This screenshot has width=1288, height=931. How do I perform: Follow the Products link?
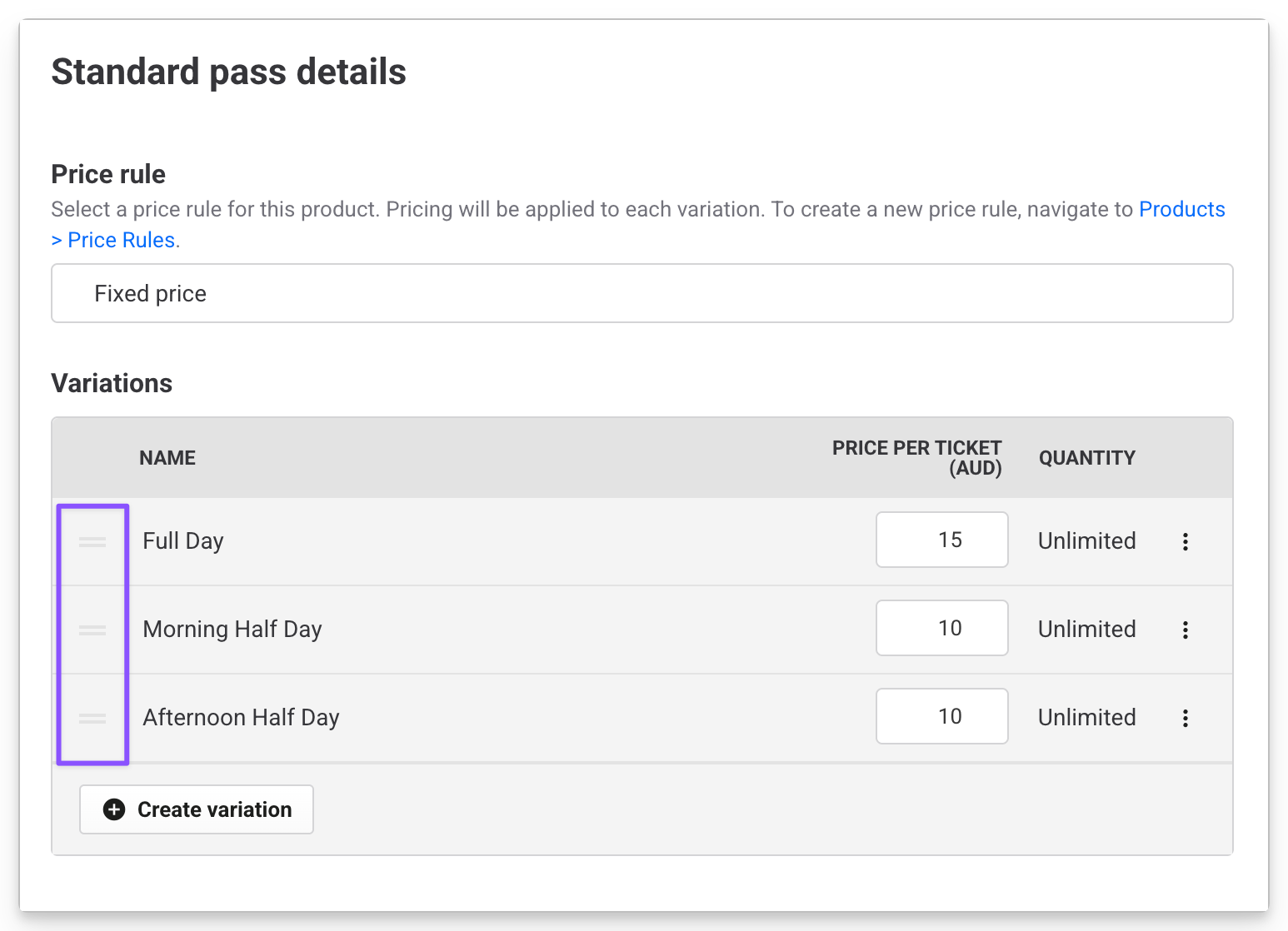[1181, 209]
